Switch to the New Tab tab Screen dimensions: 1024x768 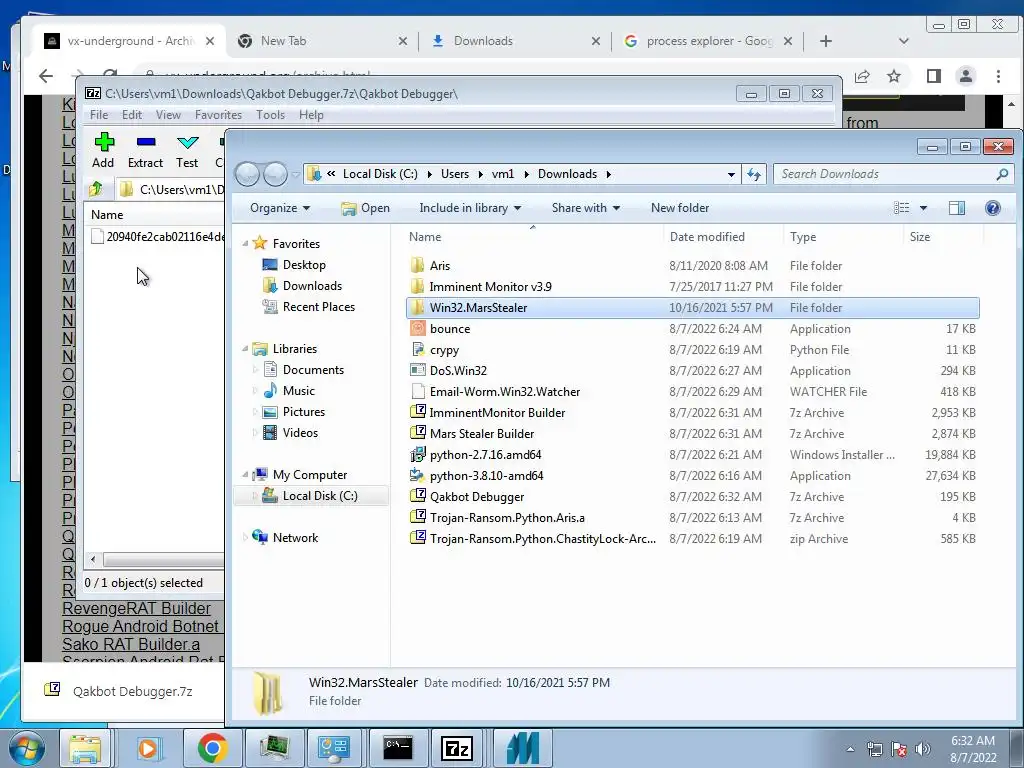click(x=318, y=41)
